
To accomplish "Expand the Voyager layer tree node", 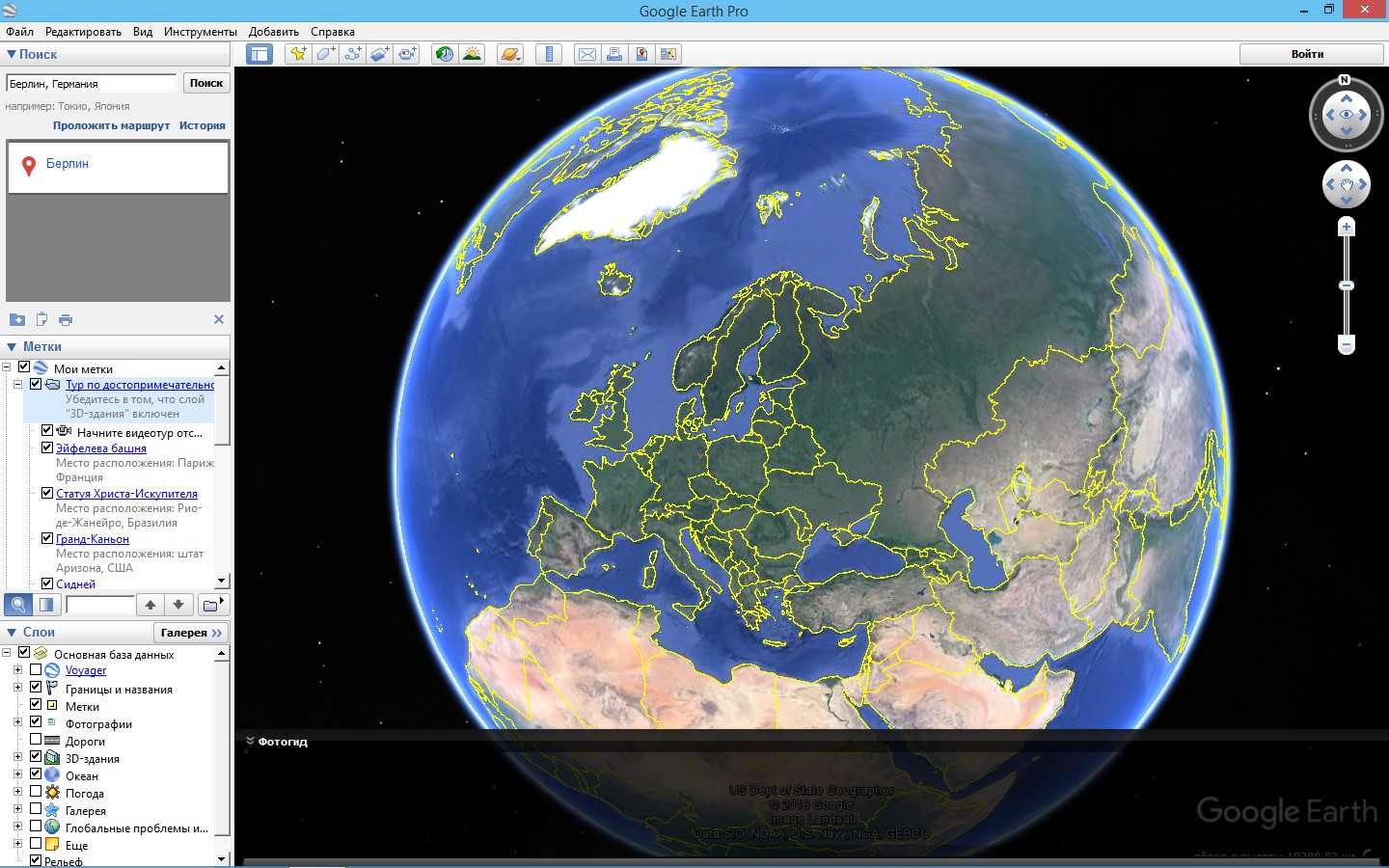I will [17, 669].
